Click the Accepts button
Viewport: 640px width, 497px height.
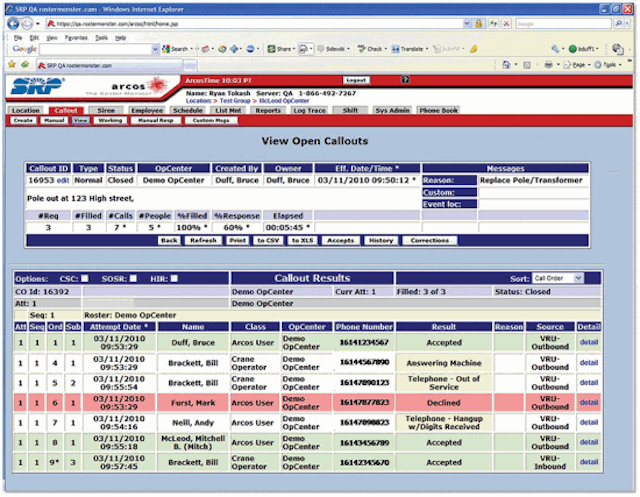point(340,240)
